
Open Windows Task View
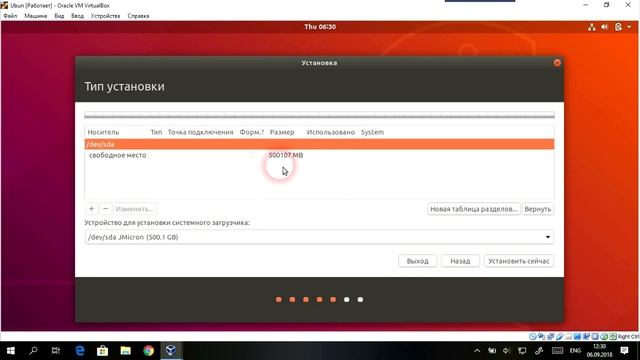tap(56, 351)
